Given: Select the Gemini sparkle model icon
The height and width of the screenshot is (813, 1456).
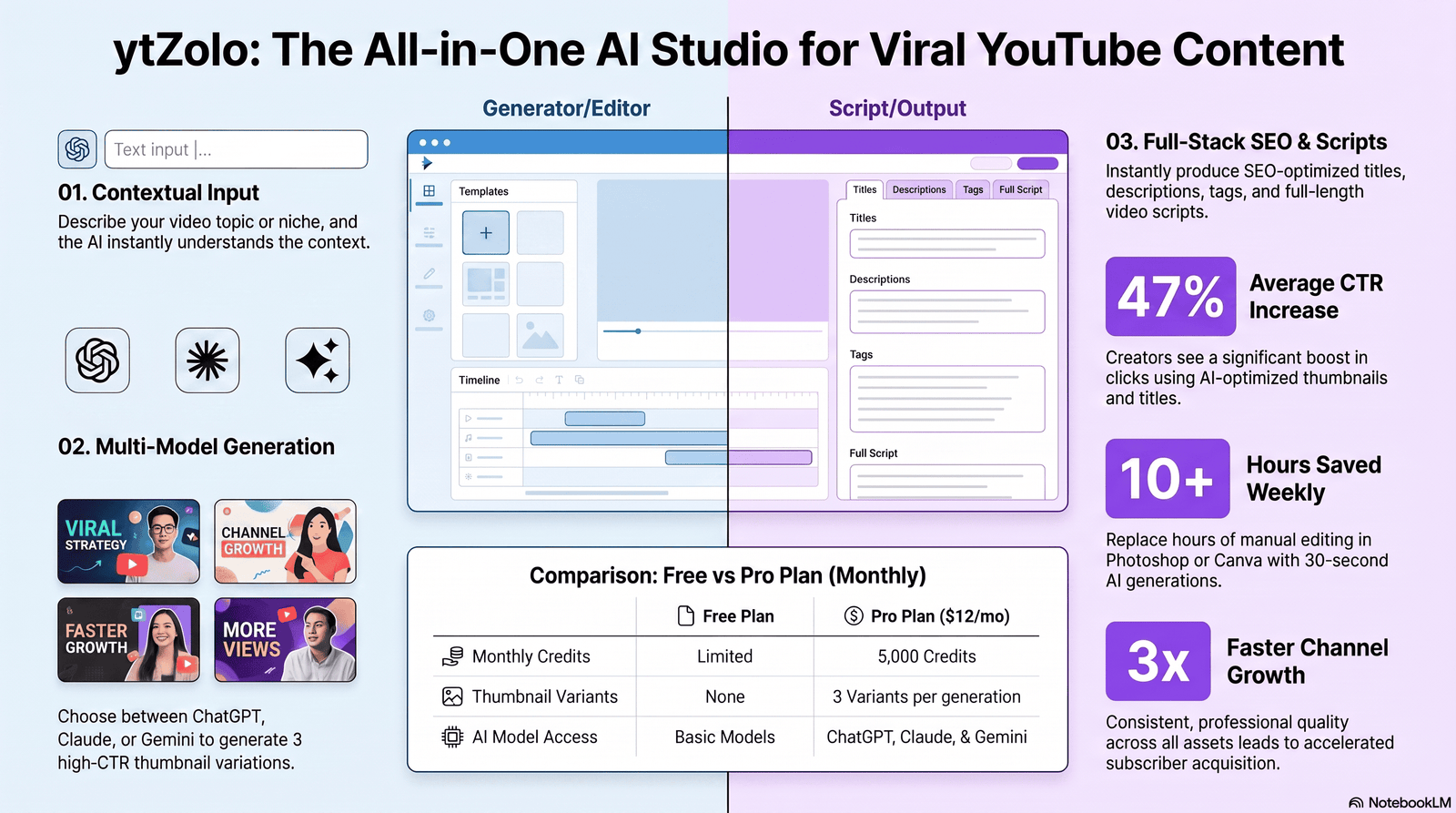Looking at the screenshot, I should [318, 361].
